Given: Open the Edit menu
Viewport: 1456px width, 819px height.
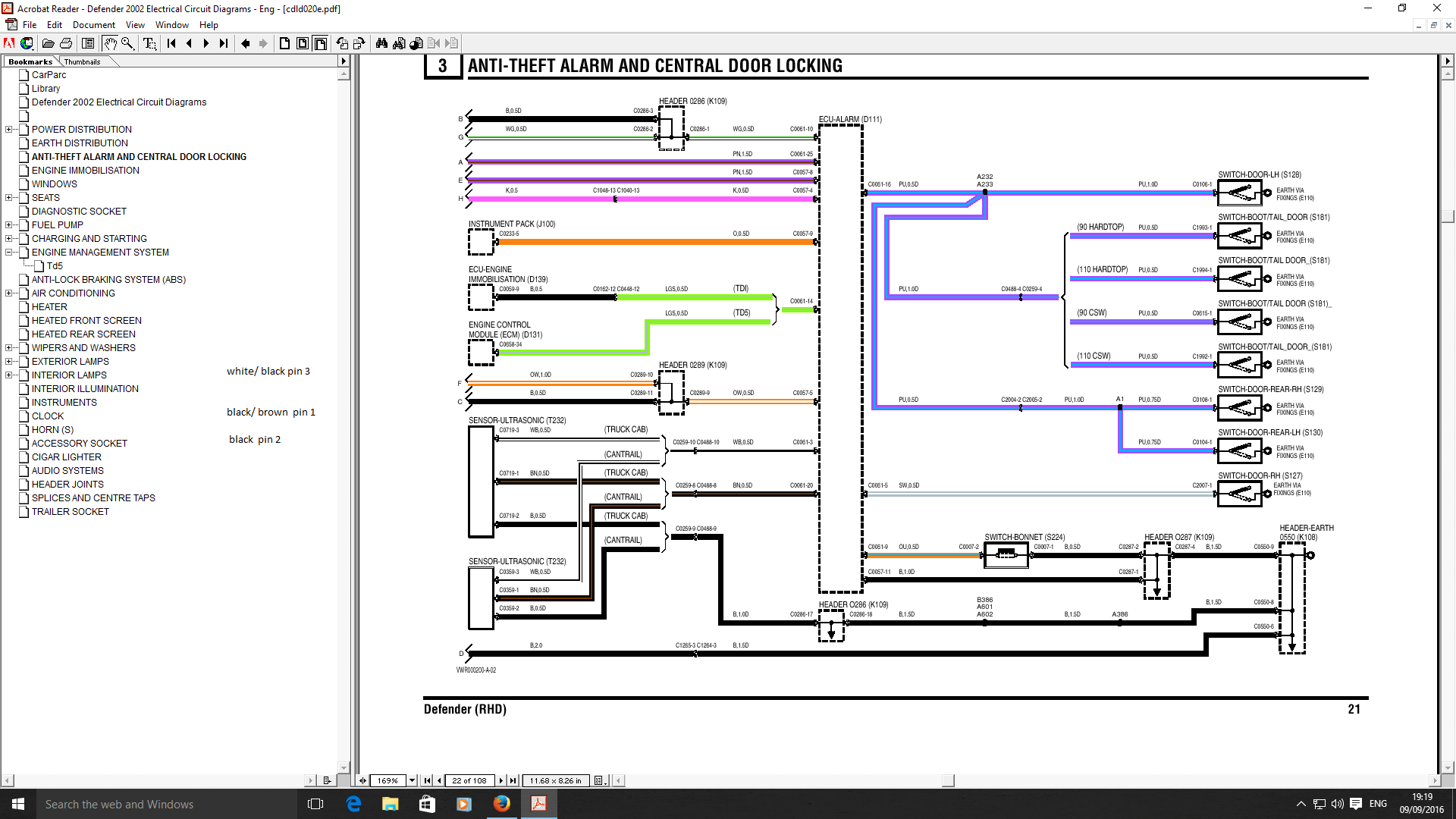Looking at the screenshot, I should pyautogui.click(x=55, y=25).
